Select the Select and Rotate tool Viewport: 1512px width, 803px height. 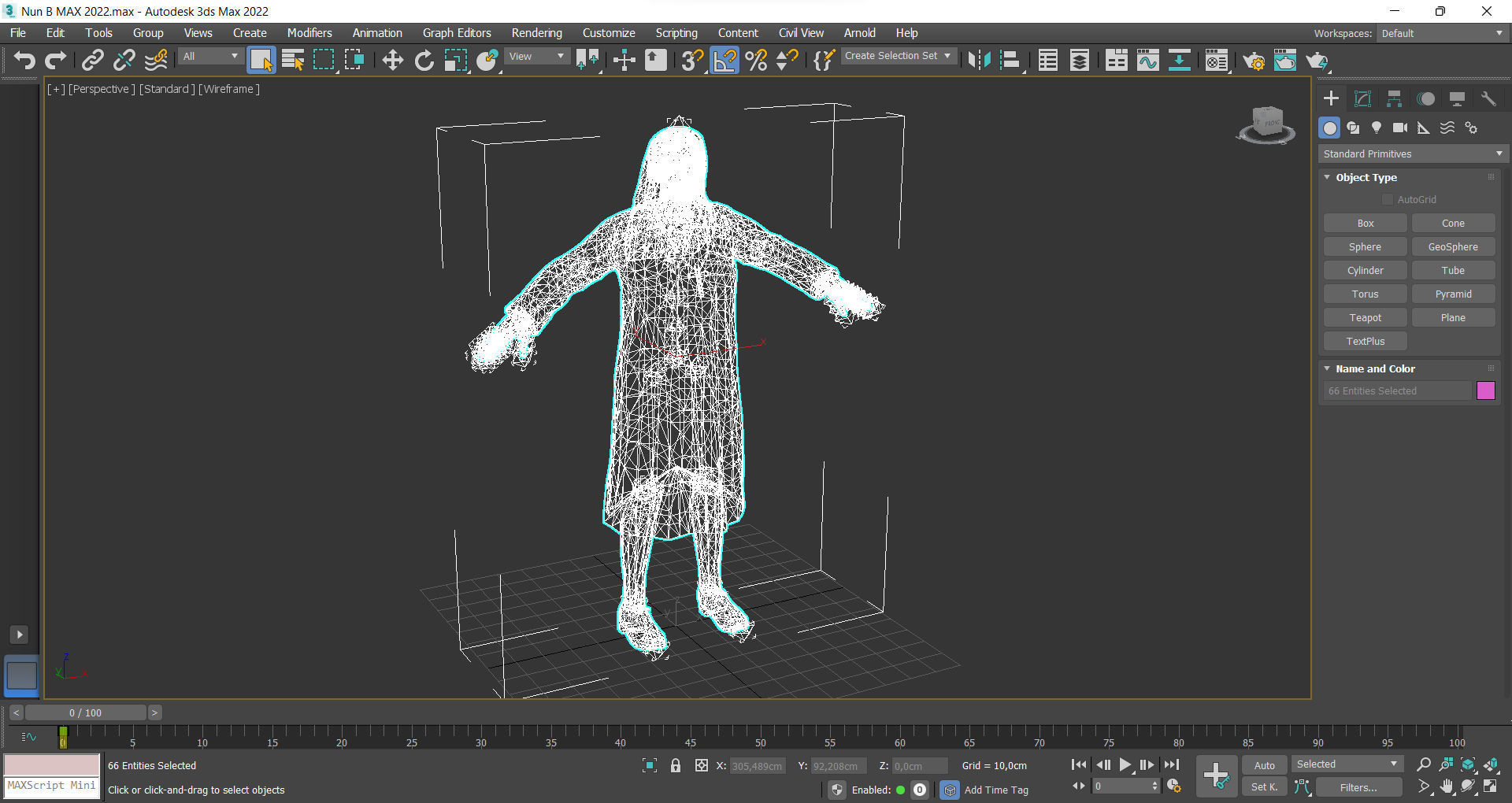(x=424, y=61)
